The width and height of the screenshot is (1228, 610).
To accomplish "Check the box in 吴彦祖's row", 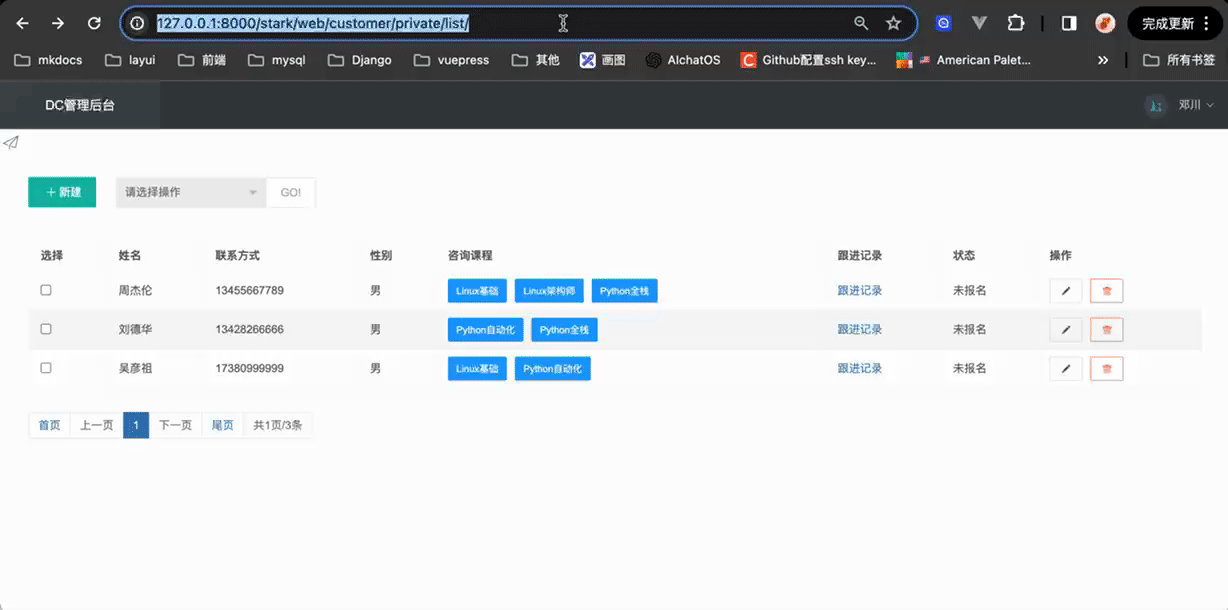I will coord(46,368).
